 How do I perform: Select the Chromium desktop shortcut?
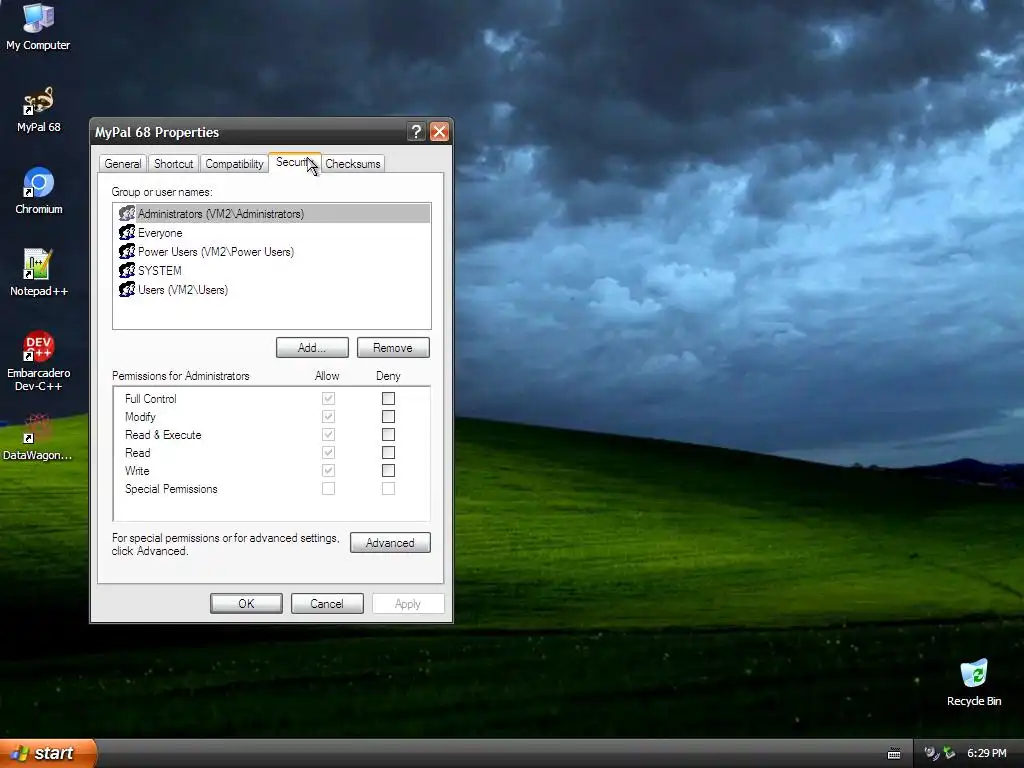pos(39,191)
